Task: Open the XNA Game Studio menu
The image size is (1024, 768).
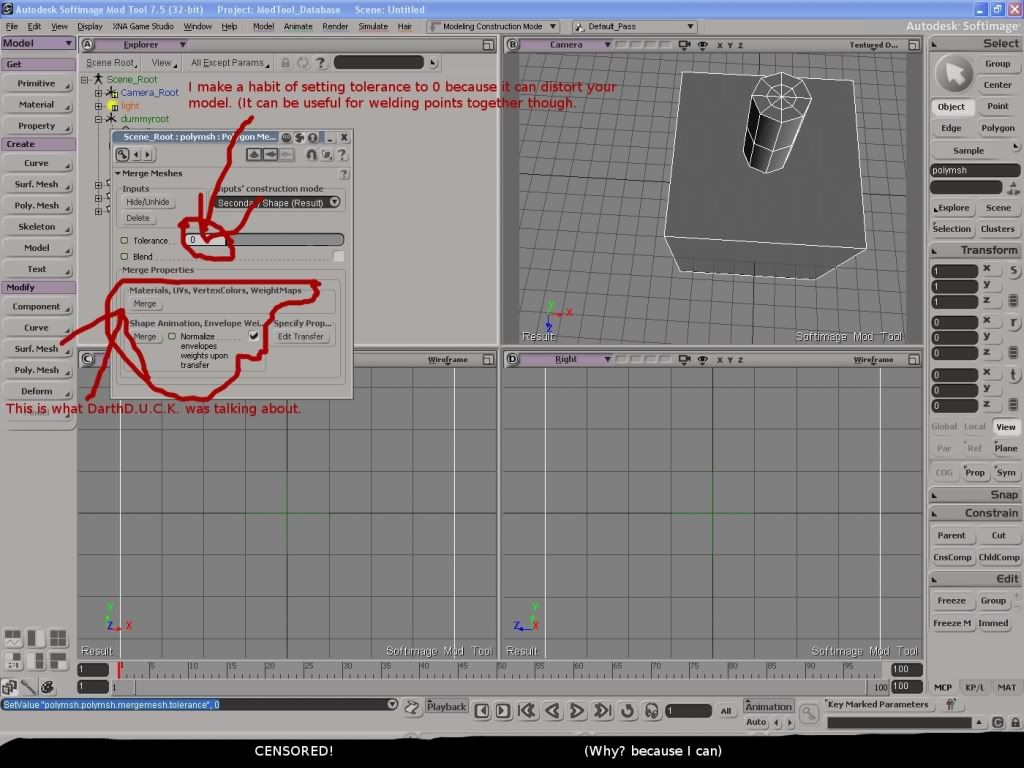Action: click(x=142, y=27)
